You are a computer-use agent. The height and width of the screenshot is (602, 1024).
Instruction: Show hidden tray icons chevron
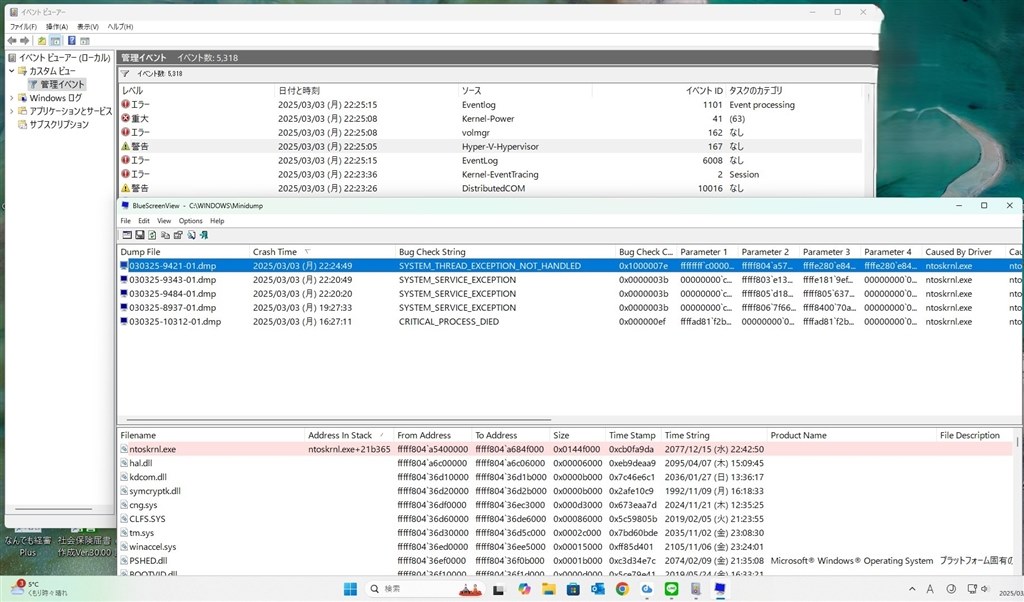912,589
